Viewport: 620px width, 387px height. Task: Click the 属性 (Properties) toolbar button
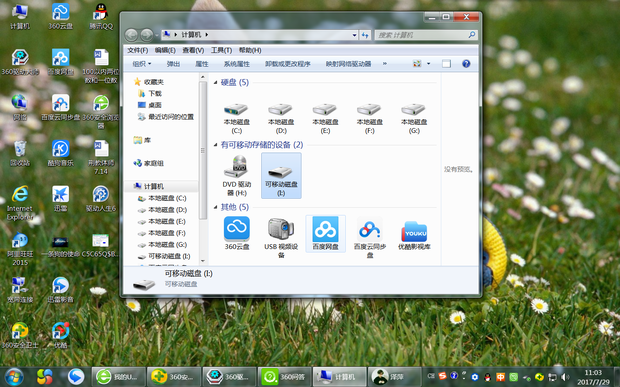click(202, 64)
